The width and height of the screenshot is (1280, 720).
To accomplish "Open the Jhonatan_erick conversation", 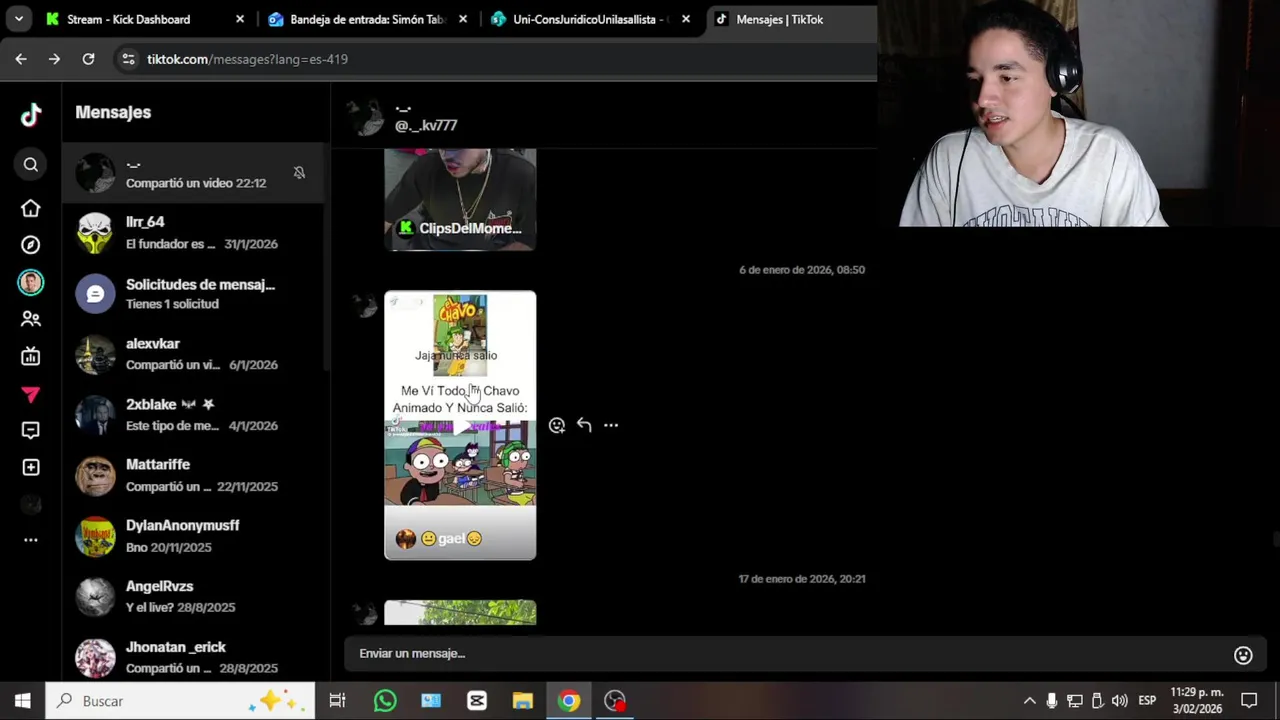I will 195,657.
